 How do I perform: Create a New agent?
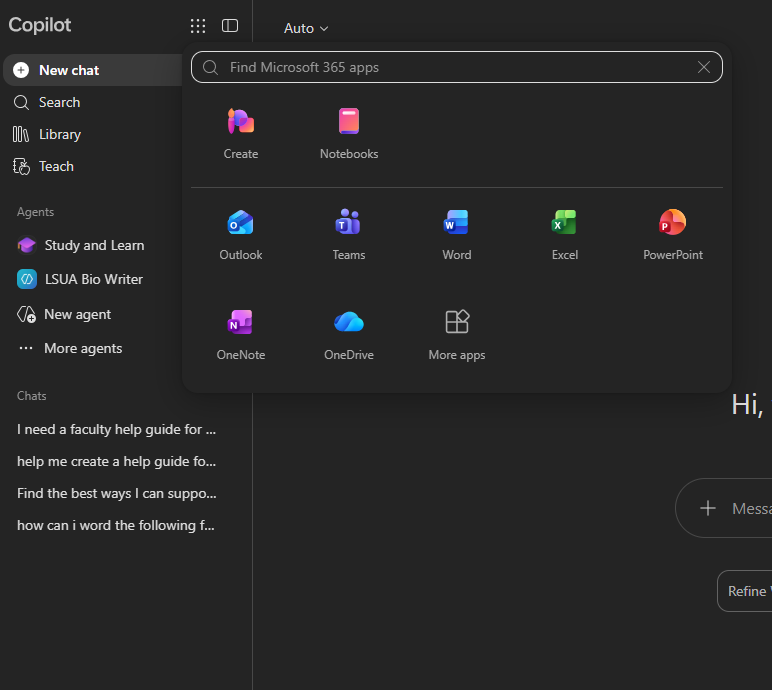[x=64, y=314]
